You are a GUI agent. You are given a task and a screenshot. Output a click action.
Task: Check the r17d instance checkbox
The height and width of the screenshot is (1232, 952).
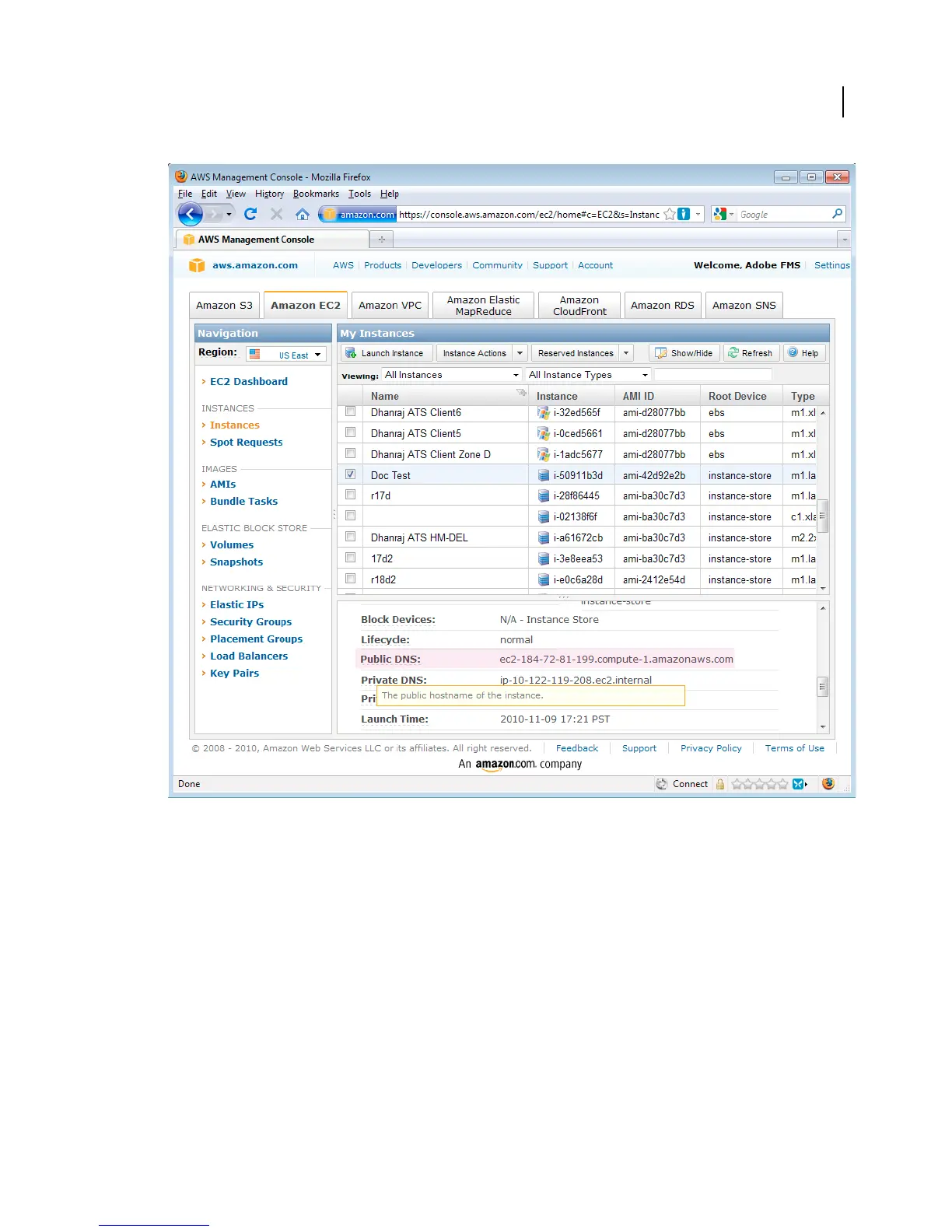(350, 495)
